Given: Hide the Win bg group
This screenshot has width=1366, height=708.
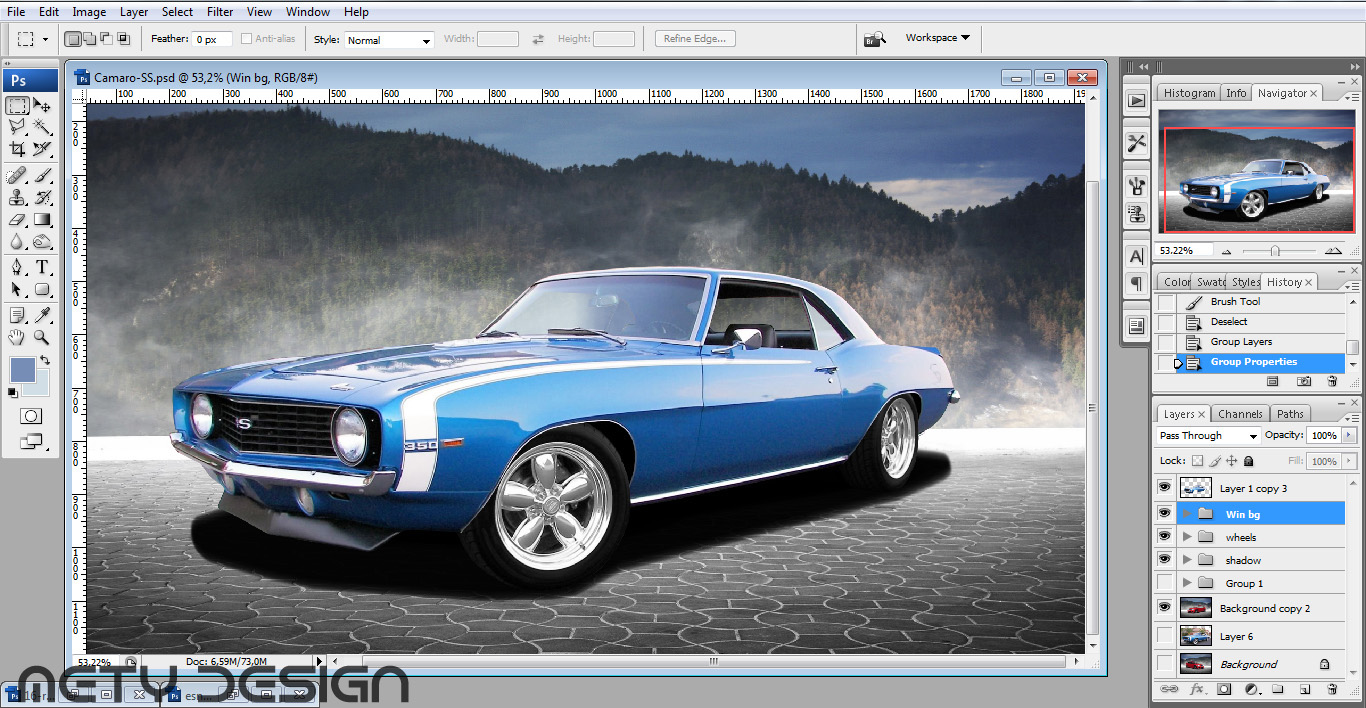Looking at the screenshot, I should 1164,513.
